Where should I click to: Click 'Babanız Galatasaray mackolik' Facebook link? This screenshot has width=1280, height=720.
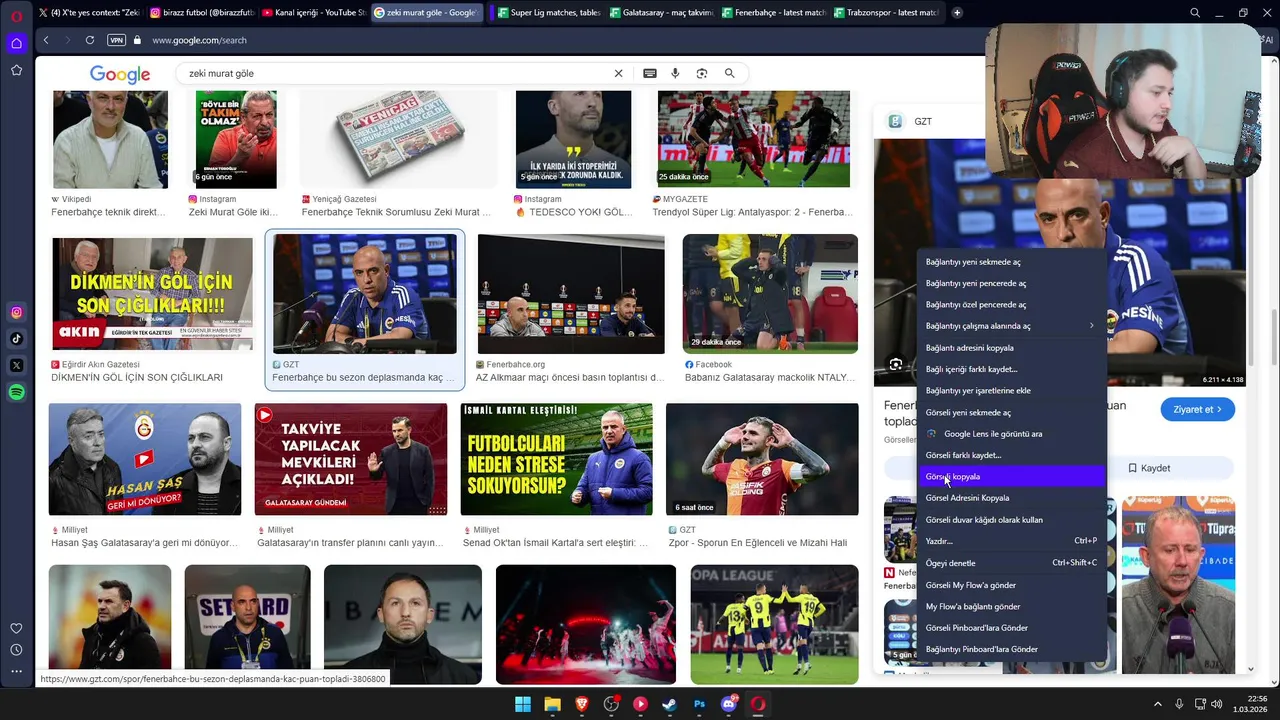click(770, 378)
